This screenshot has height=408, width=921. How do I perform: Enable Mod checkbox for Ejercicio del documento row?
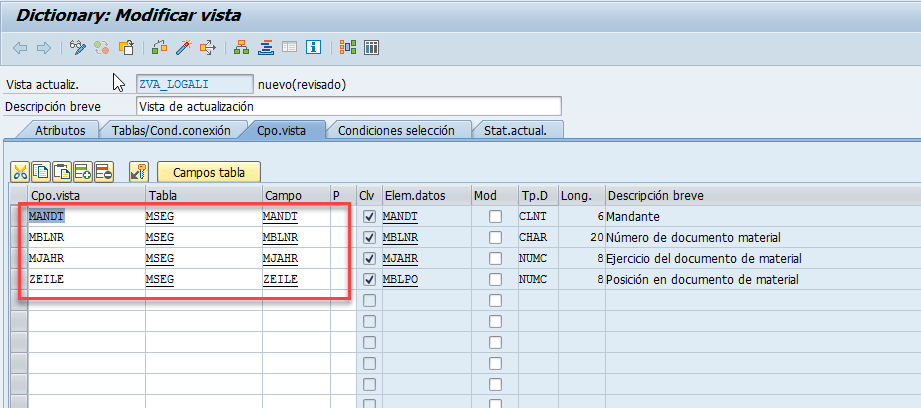(496, 258)
